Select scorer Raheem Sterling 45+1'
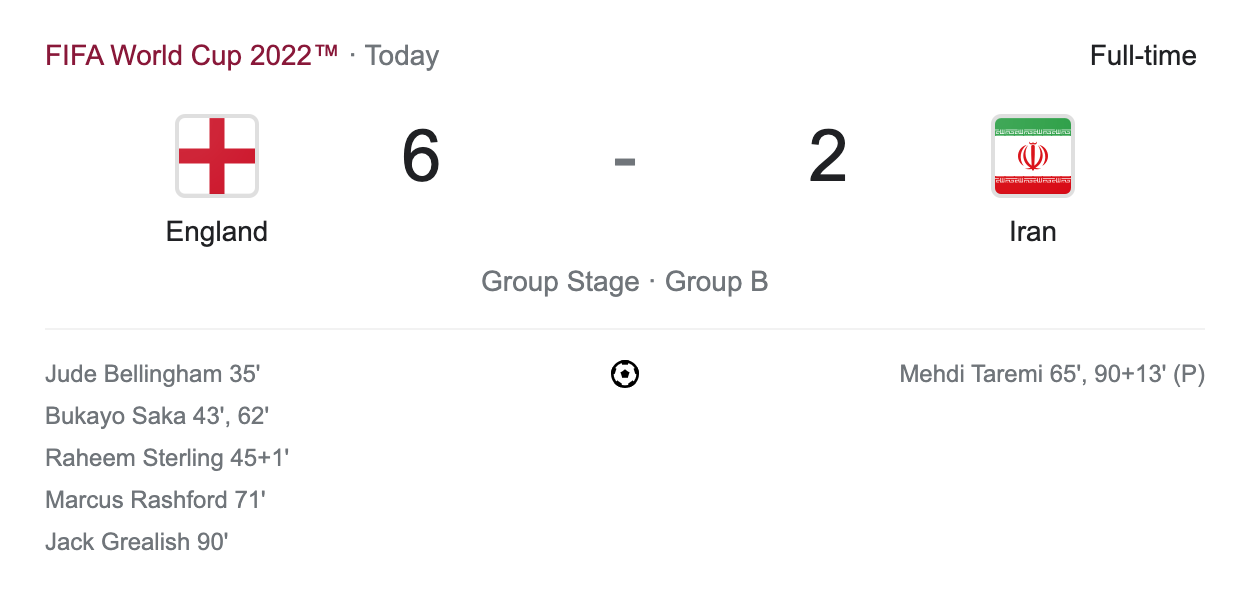 (167, 459)
